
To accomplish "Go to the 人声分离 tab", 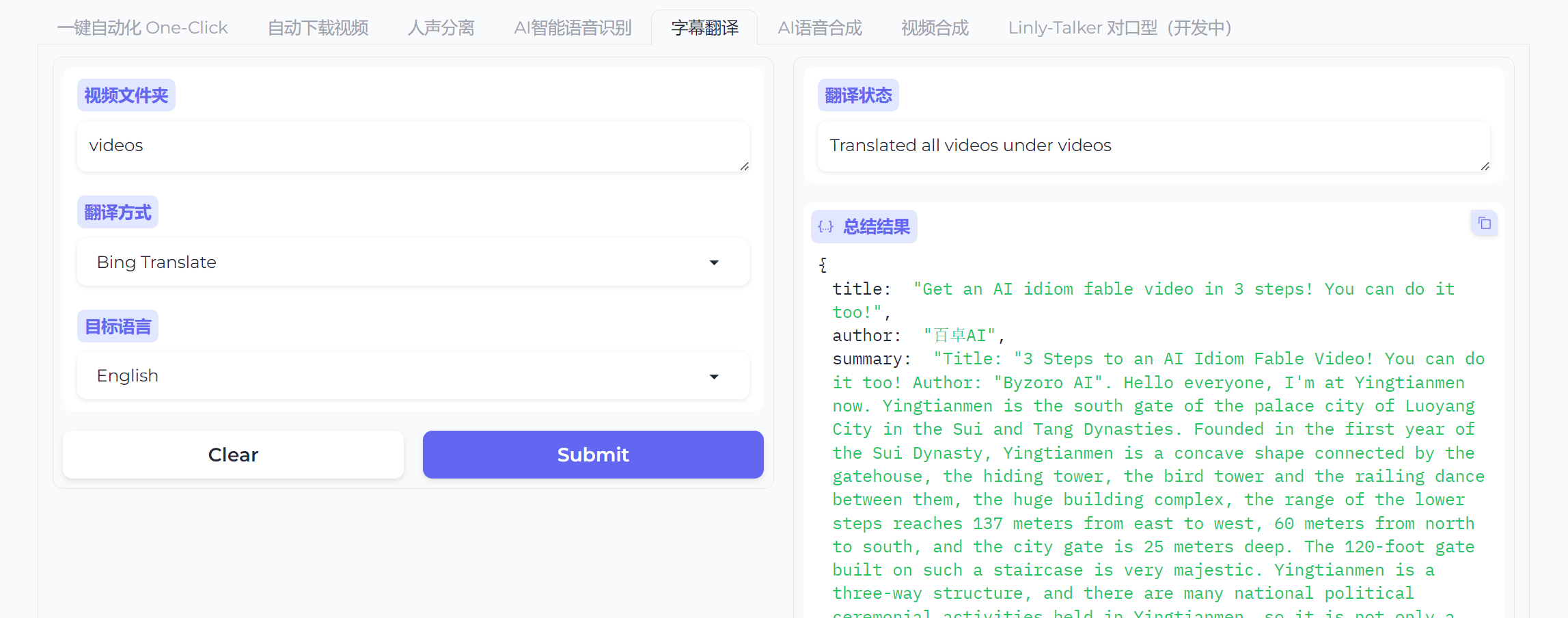I will [x=441, y=28].
